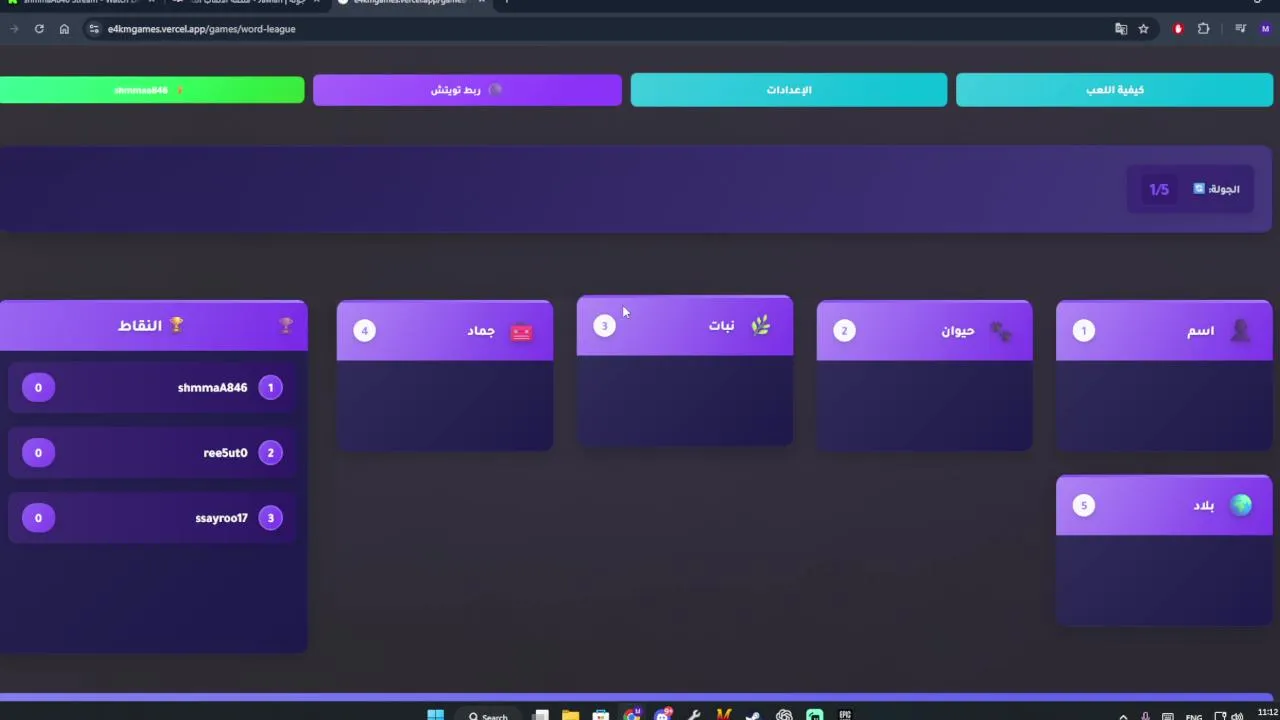The height and width of the screenshot is (720, 1280).
Task: Select the اسم category card header
Action: click(x=1164, y=331)
